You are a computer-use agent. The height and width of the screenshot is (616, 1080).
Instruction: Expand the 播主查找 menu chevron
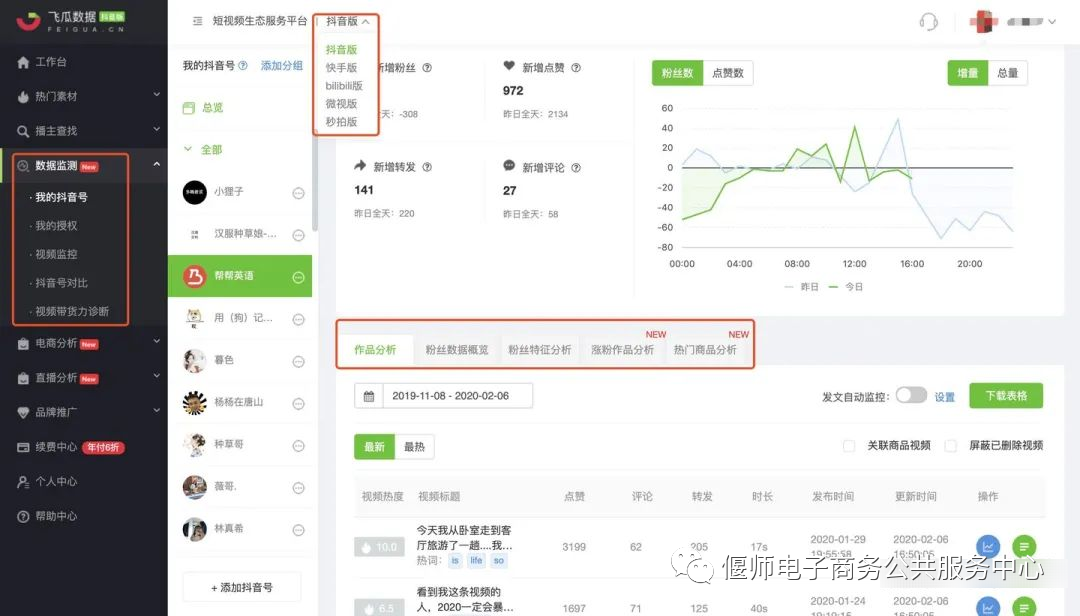(156, 129)
